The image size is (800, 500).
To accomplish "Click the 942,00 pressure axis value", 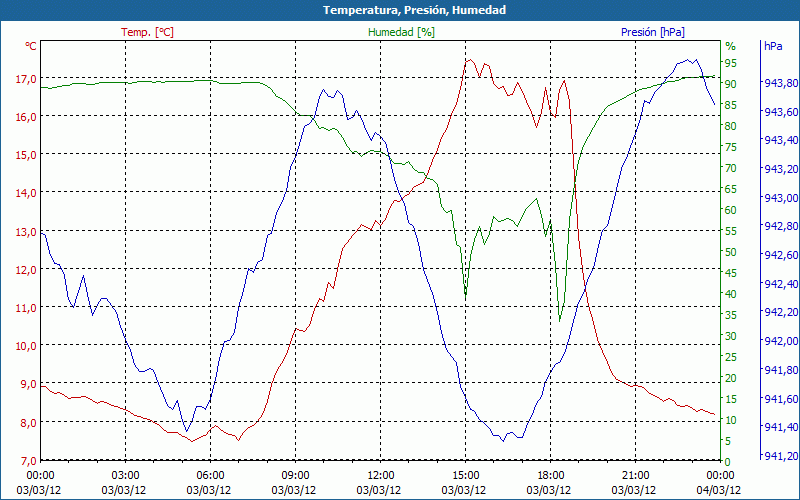I will (780, 340).
